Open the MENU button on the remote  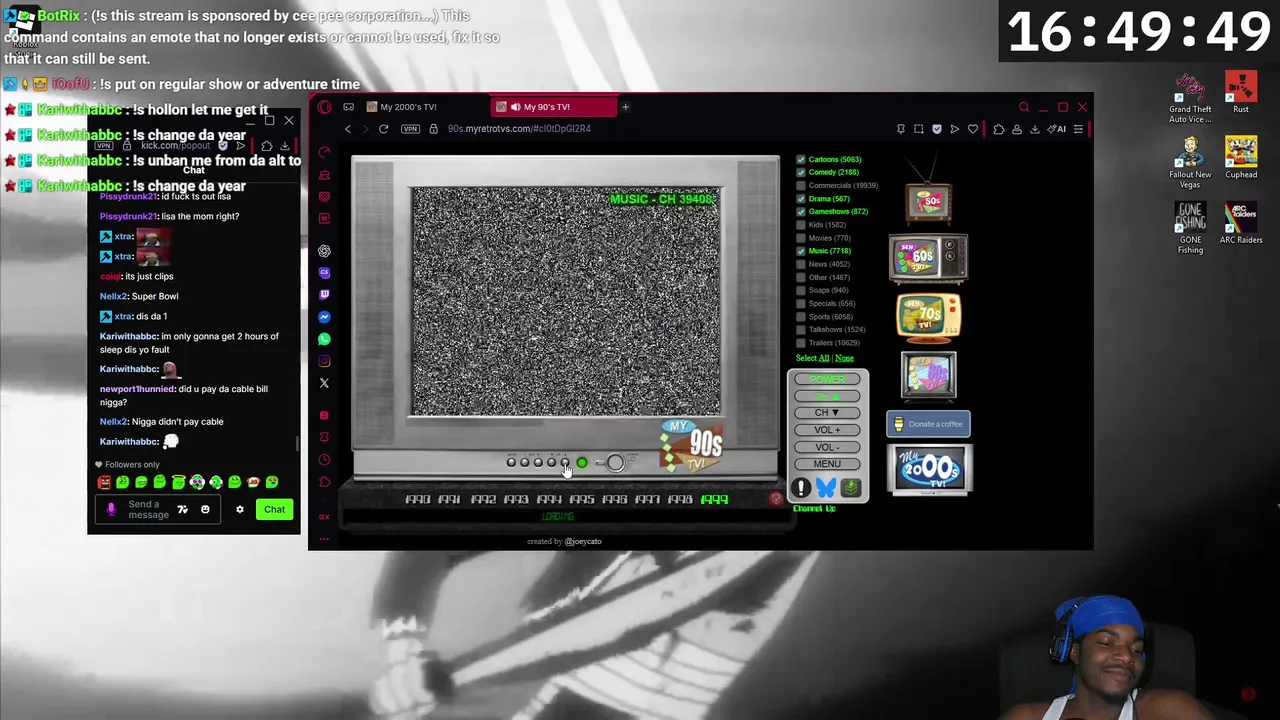pos(827,464)
